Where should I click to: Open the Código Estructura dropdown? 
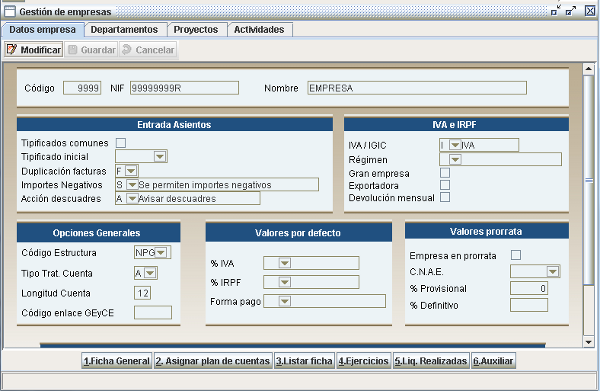pyautogui.click(x=161, y=253)
